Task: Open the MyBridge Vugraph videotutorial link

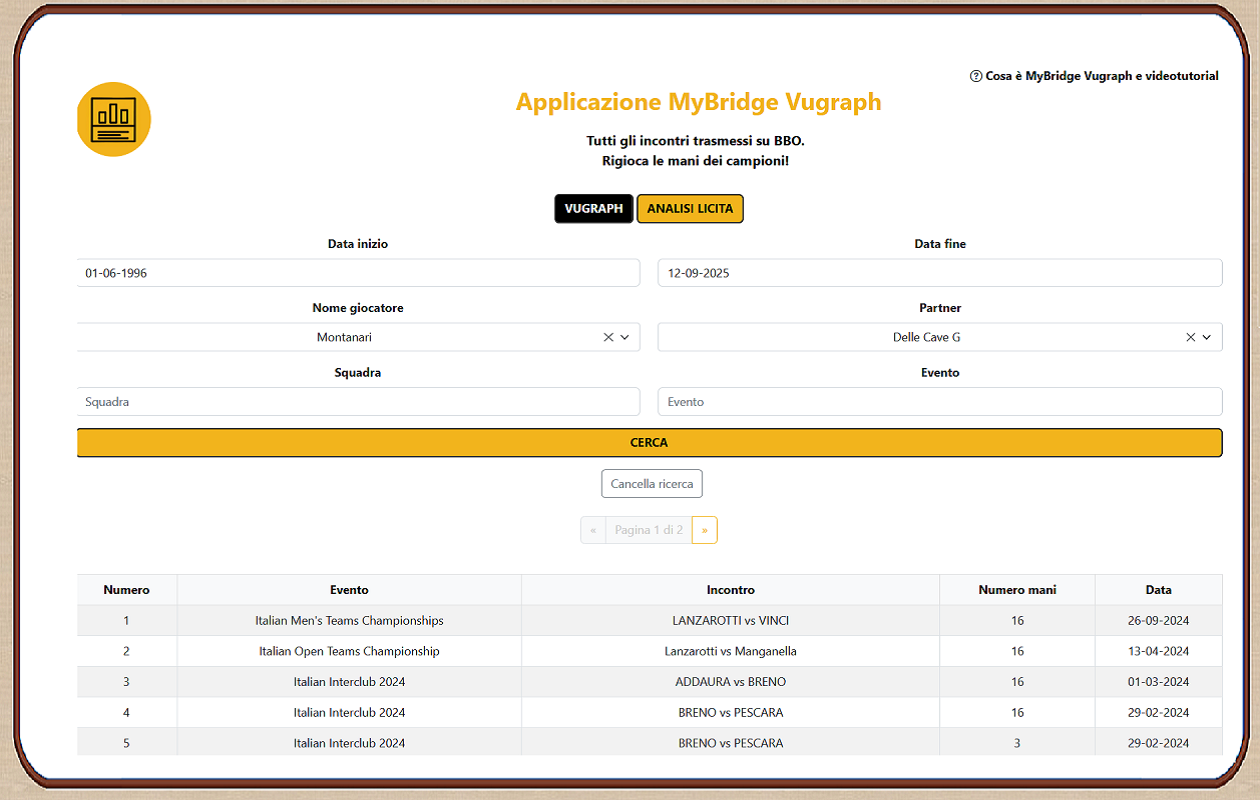Action: pos(1101,76)
